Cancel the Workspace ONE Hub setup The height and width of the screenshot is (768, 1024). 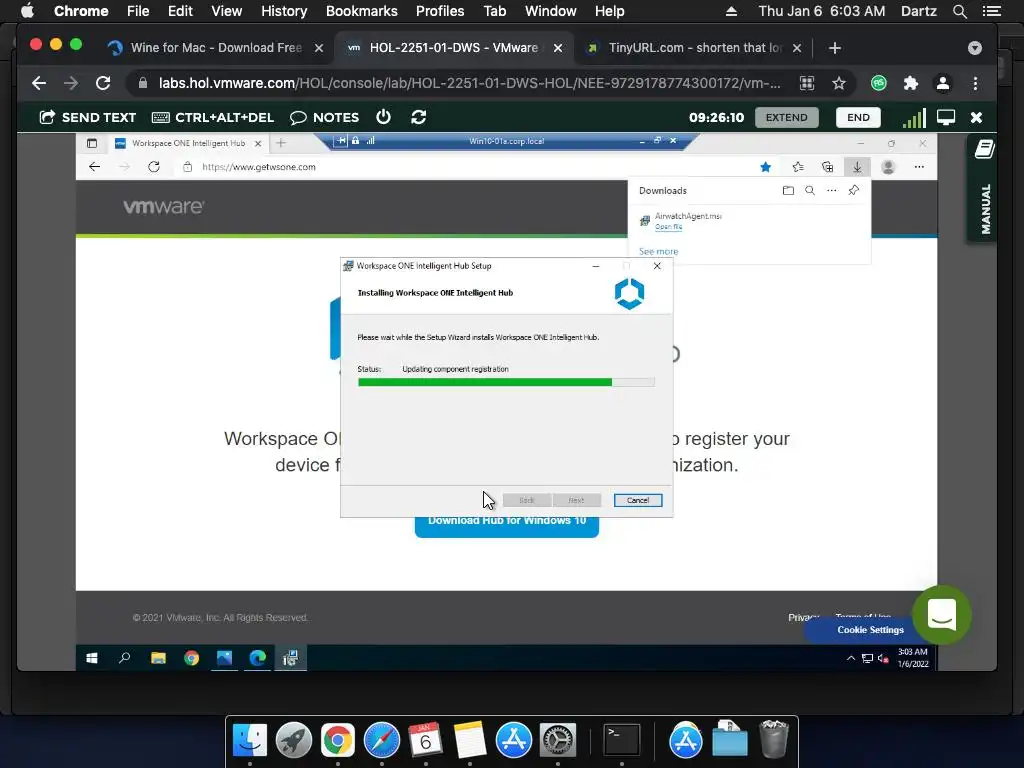[x=637, y=500]
